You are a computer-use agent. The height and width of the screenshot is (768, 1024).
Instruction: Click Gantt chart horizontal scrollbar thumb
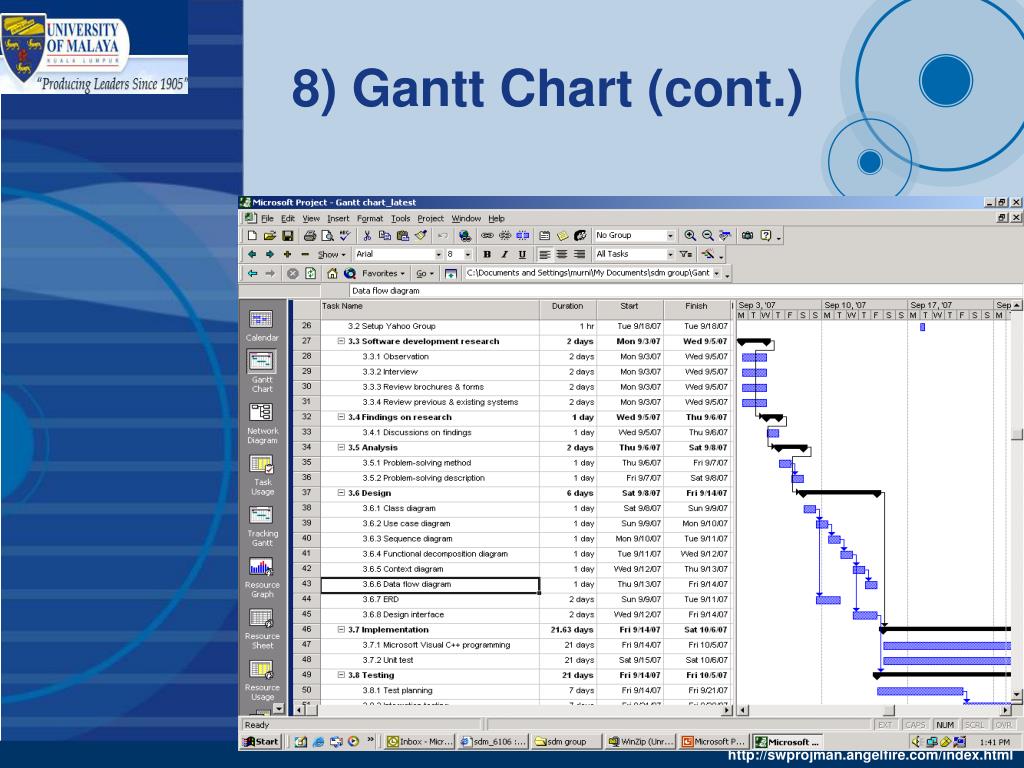coord(889,710)
